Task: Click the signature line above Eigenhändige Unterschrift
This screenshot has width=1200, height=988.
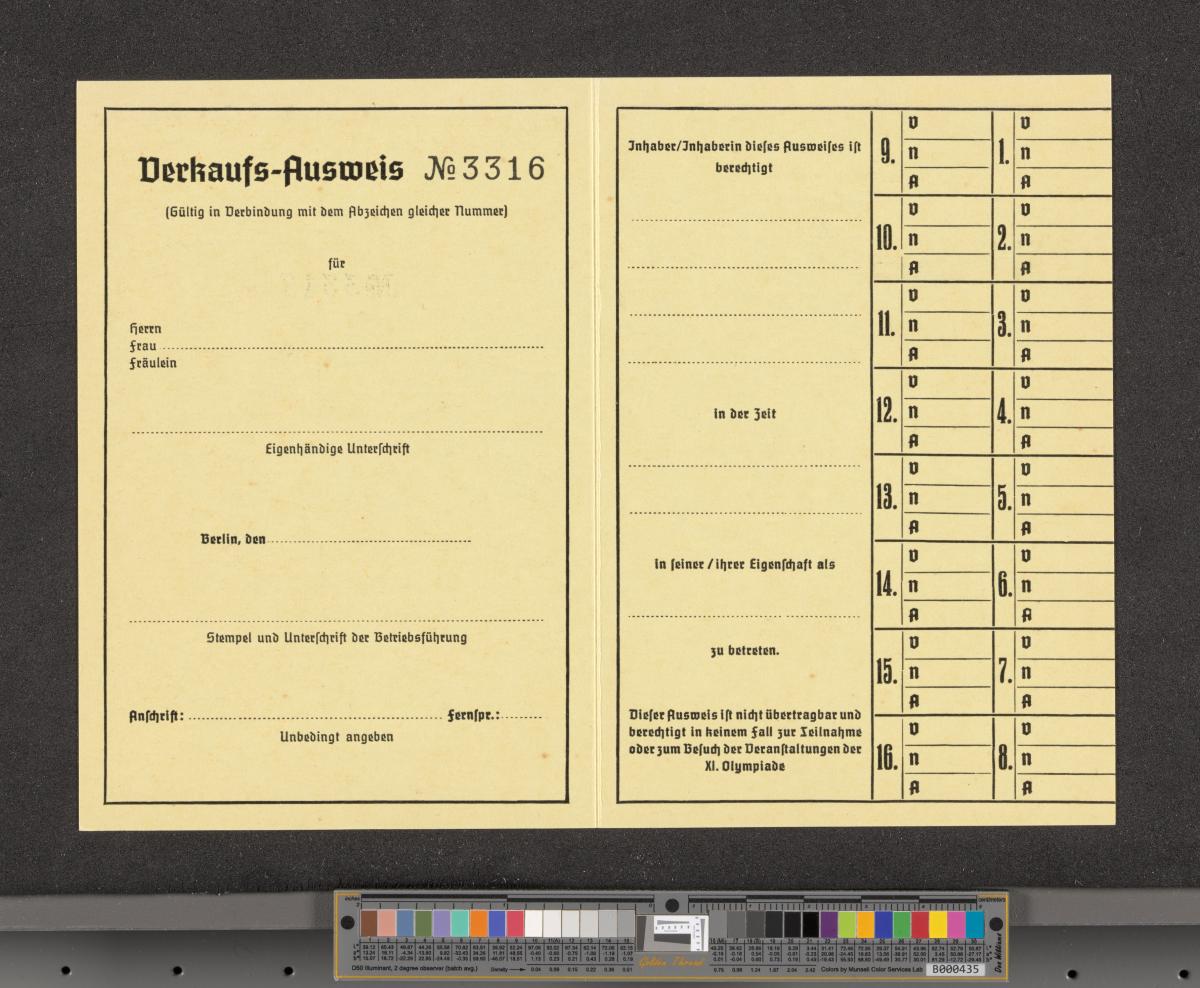Action: (x=336, y=431)
